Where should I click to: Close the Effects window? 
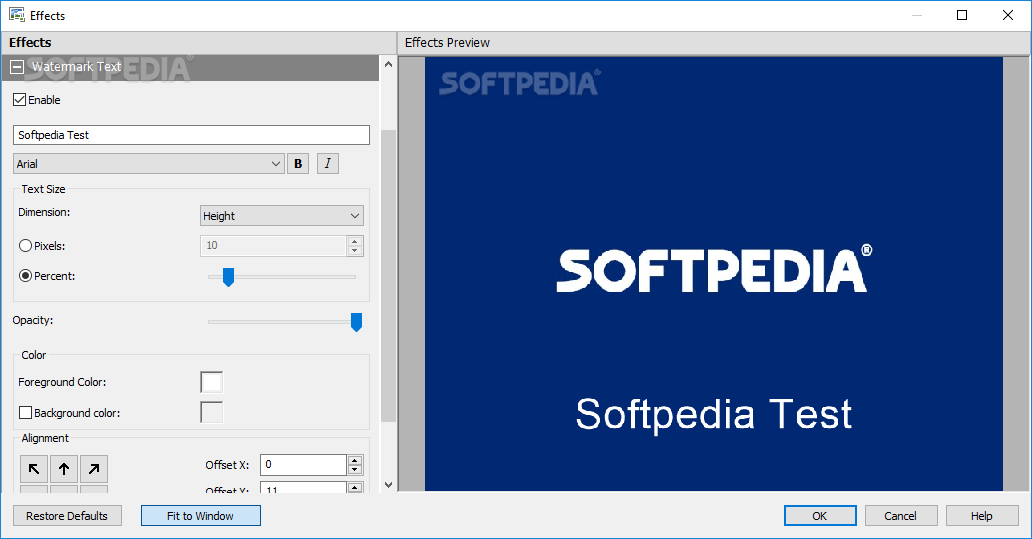click(x=1008, y=15)
